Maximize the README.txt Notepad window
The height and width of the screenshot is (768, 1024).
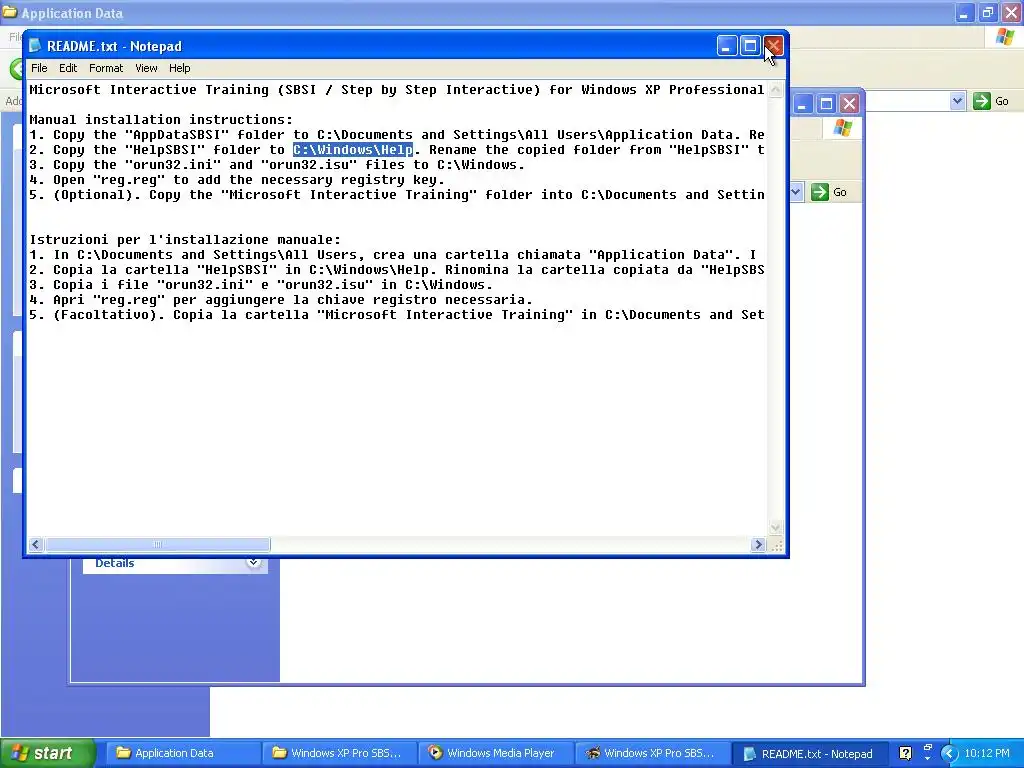[750, 46]
